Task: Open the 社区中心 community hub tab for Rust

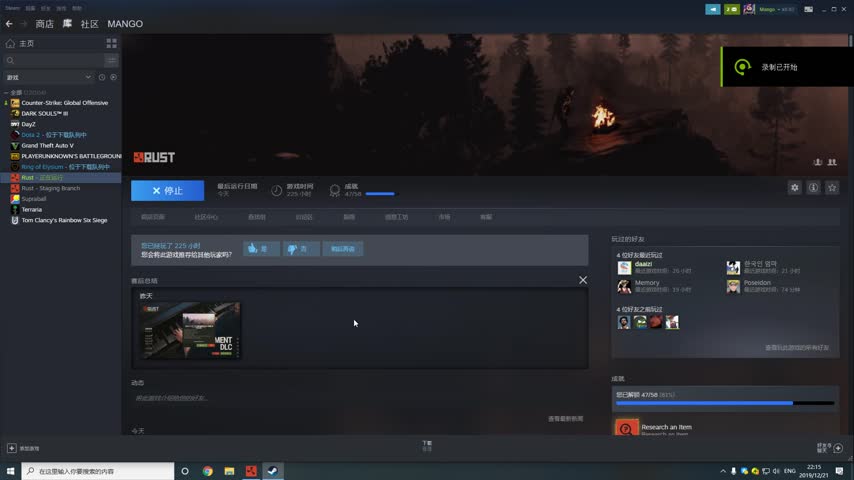Action: click(206, 217)
